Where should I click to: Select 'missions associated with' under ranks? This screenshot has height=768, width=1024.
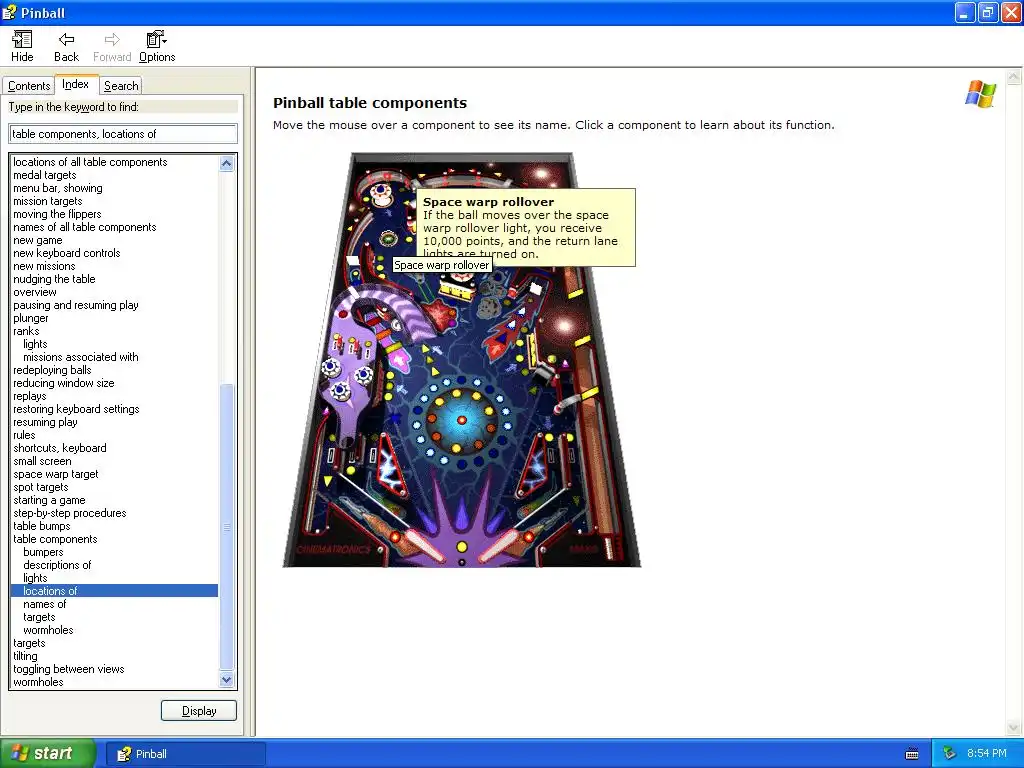[80, 357]
